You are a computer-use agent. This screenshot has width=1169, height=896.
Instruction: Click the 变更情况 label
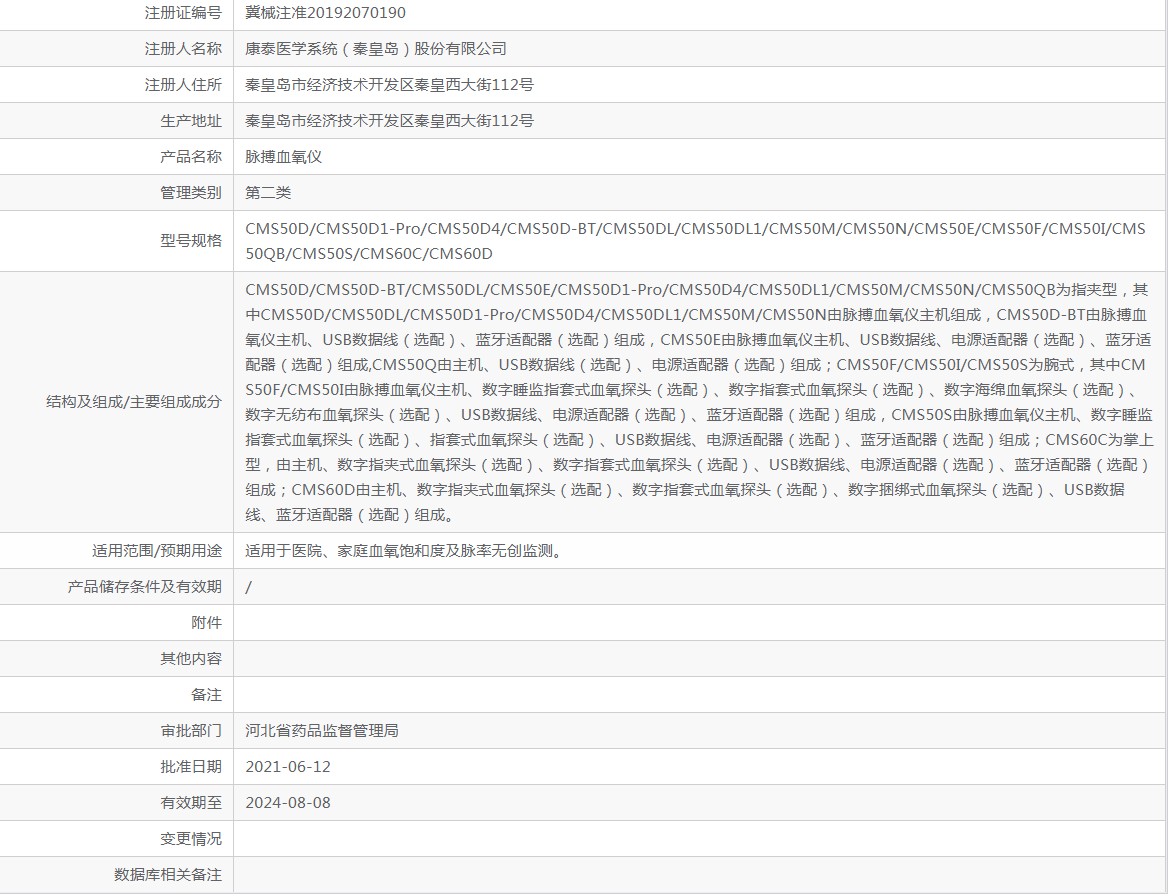coord(191,839)
